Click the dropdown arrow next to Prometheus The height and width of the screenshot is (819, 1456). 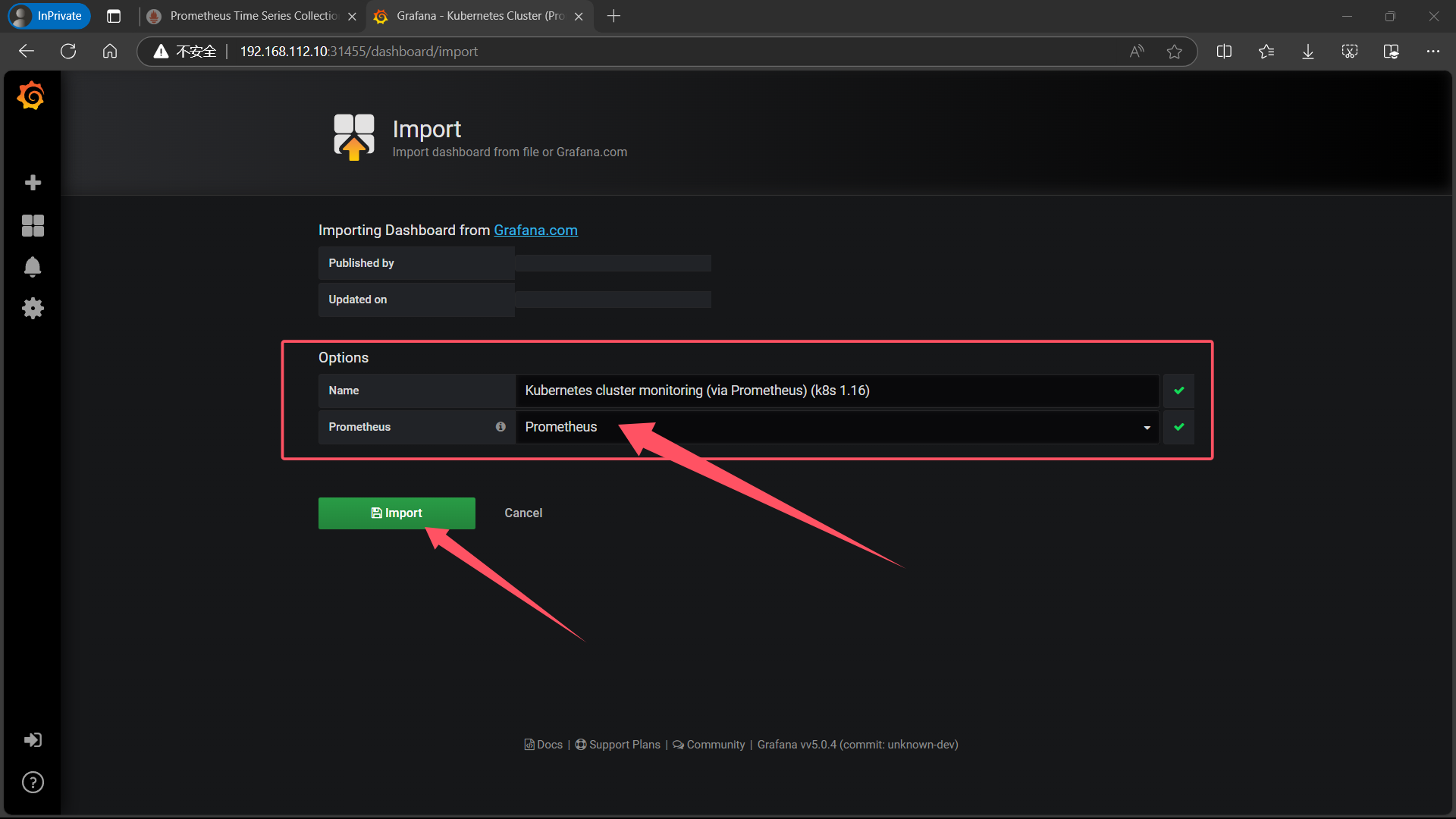coord(1147,427)
